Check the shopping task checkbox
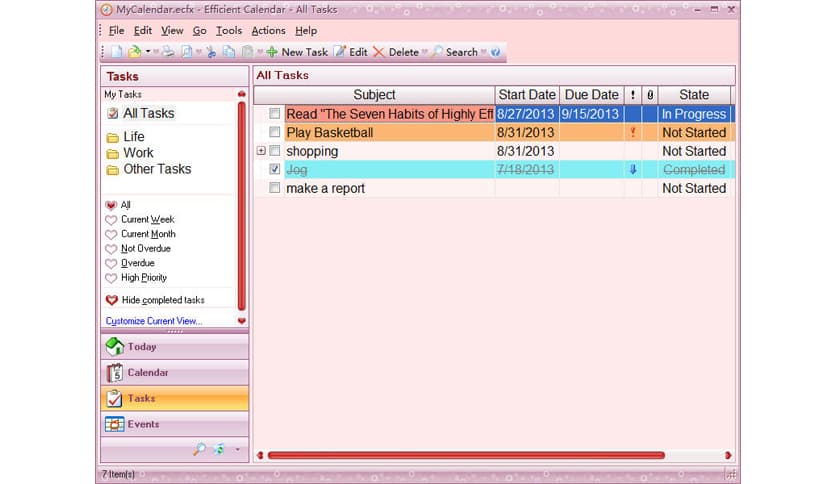The width and height of the screenshot is (836, 484). (275, 151)
